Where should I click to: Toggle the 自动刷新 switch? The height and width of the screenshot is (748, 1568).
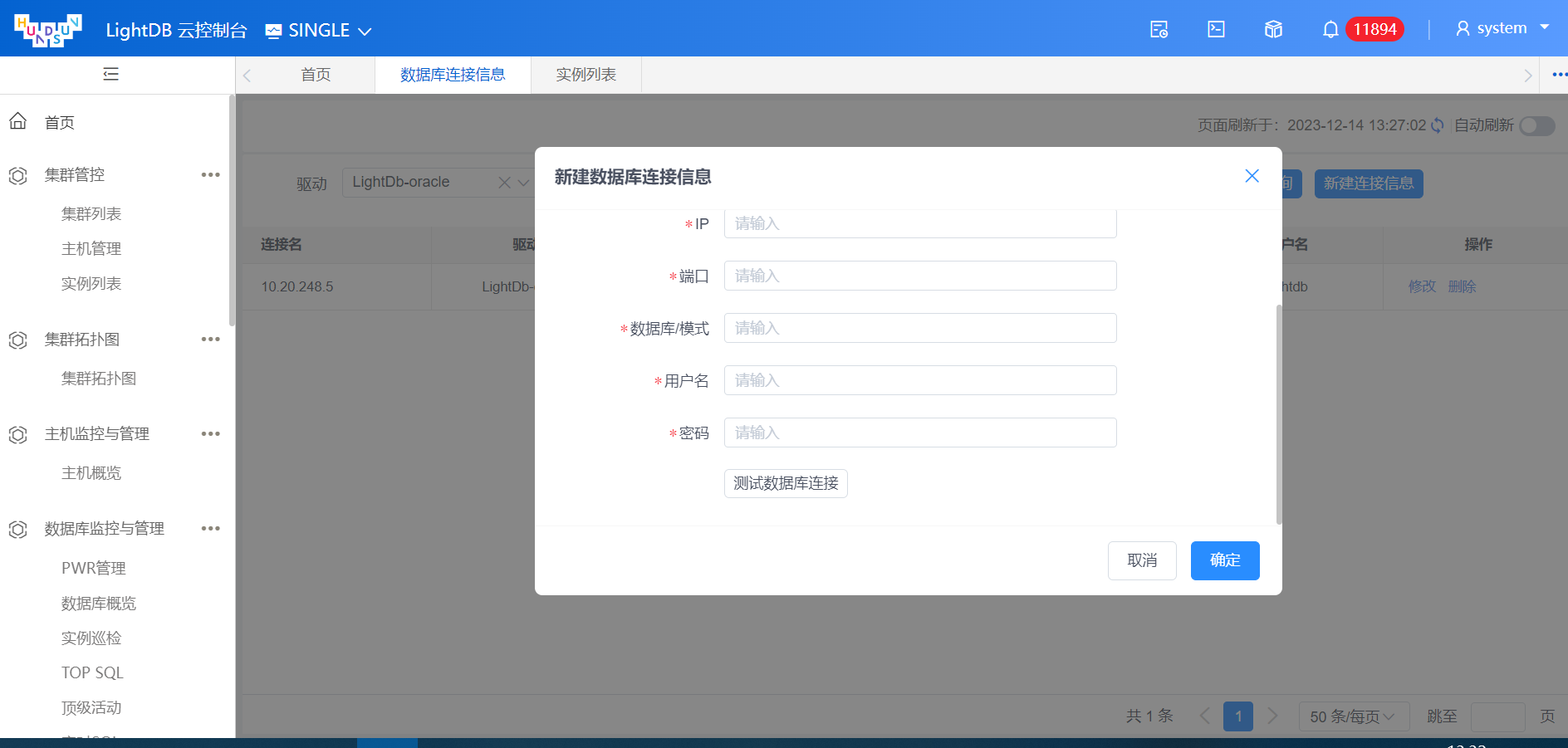point(1537,125)
